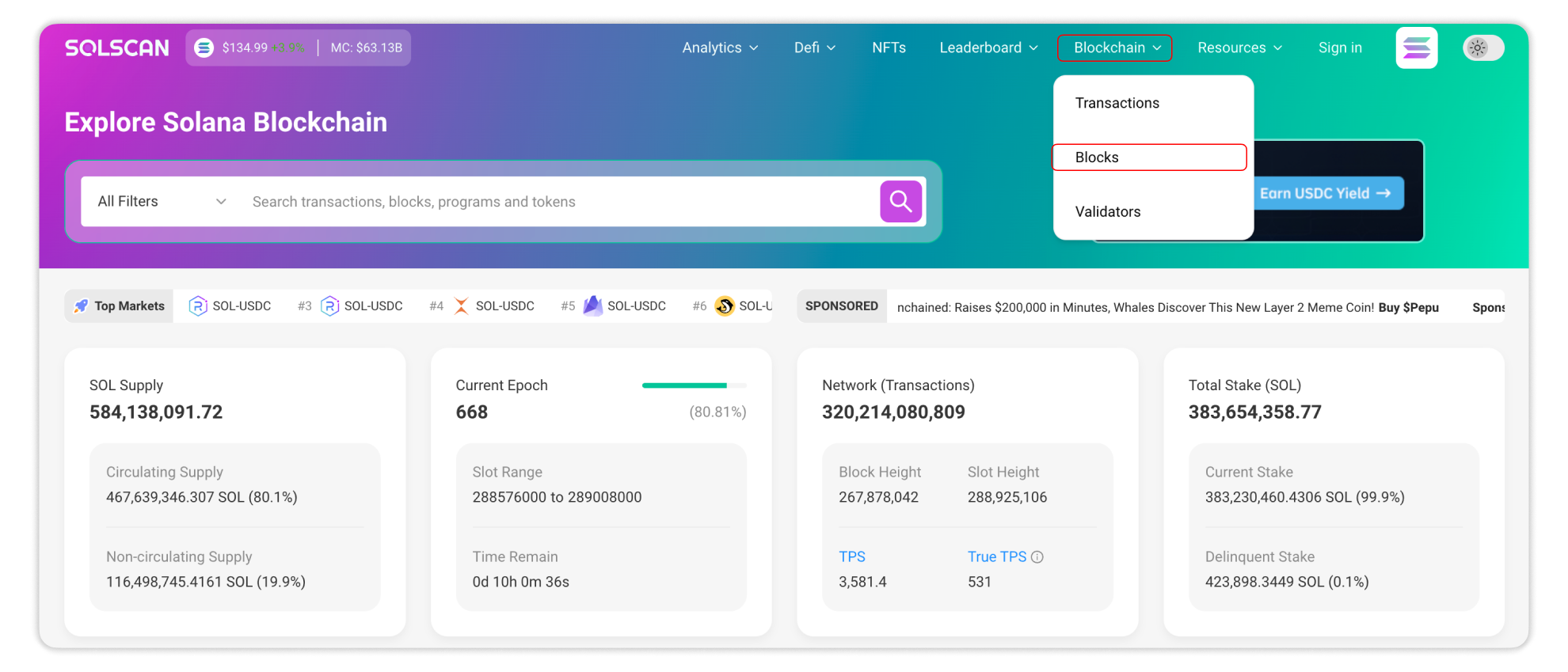This screenshot has width=1568, height=672.
Task: Expand the All Filters dropdown
Action: coord(162,202)
